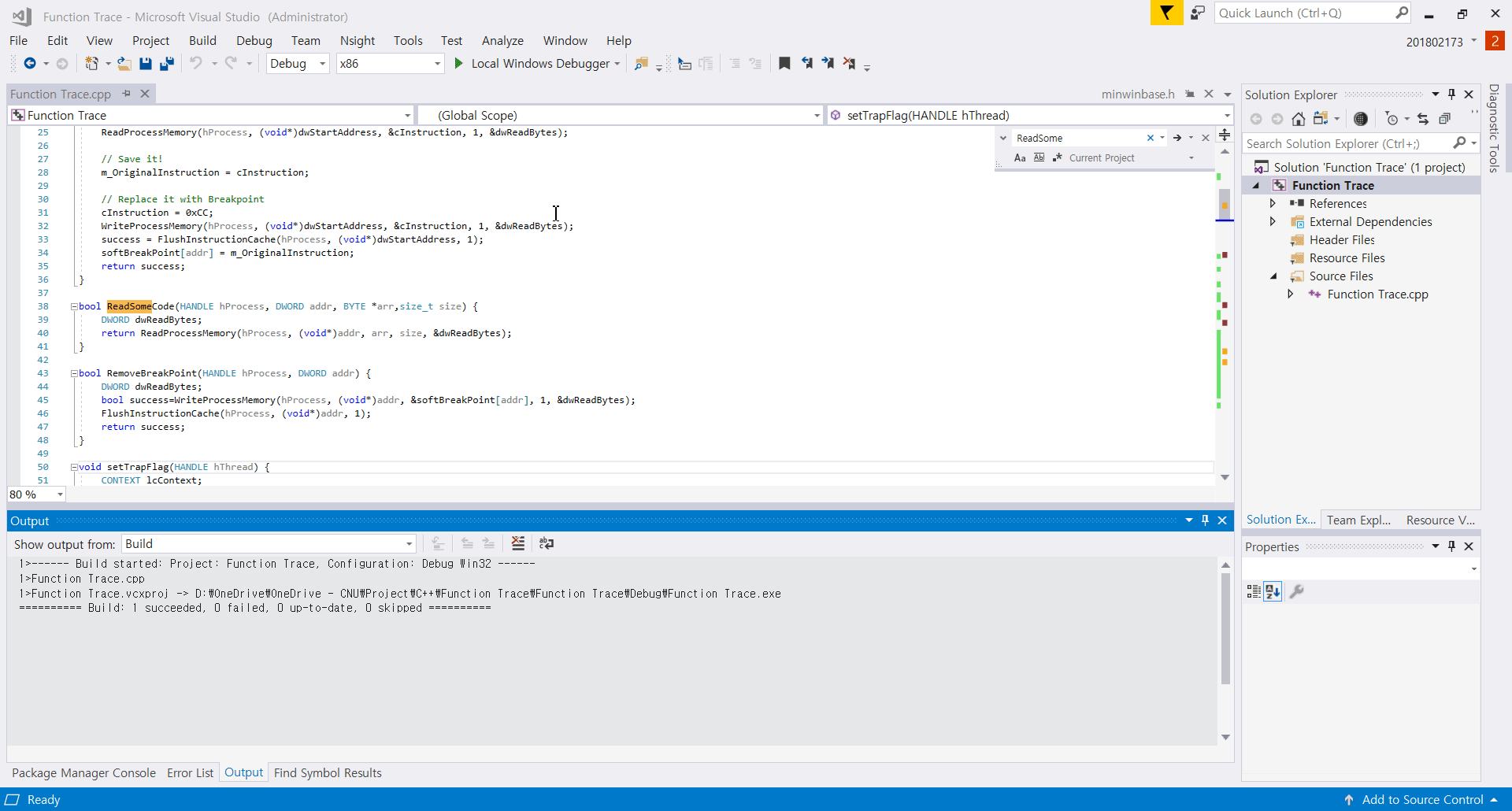Open the Tools menu
Image resolution: width=1512 pixels, height=811 pixels.
[x=408, y=41]
